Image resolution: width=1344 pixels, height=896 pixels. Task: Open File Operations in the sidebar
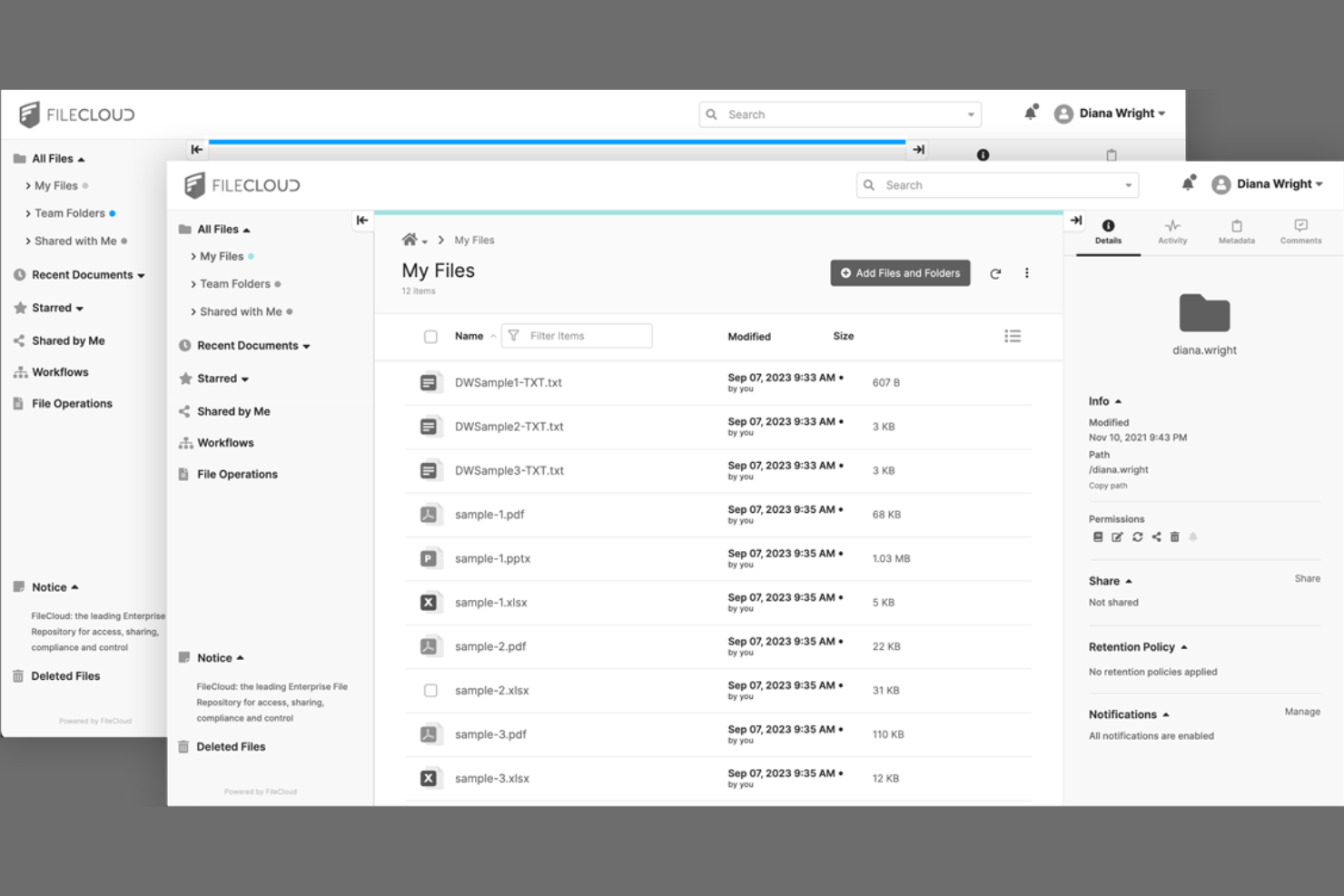(236, 473)
